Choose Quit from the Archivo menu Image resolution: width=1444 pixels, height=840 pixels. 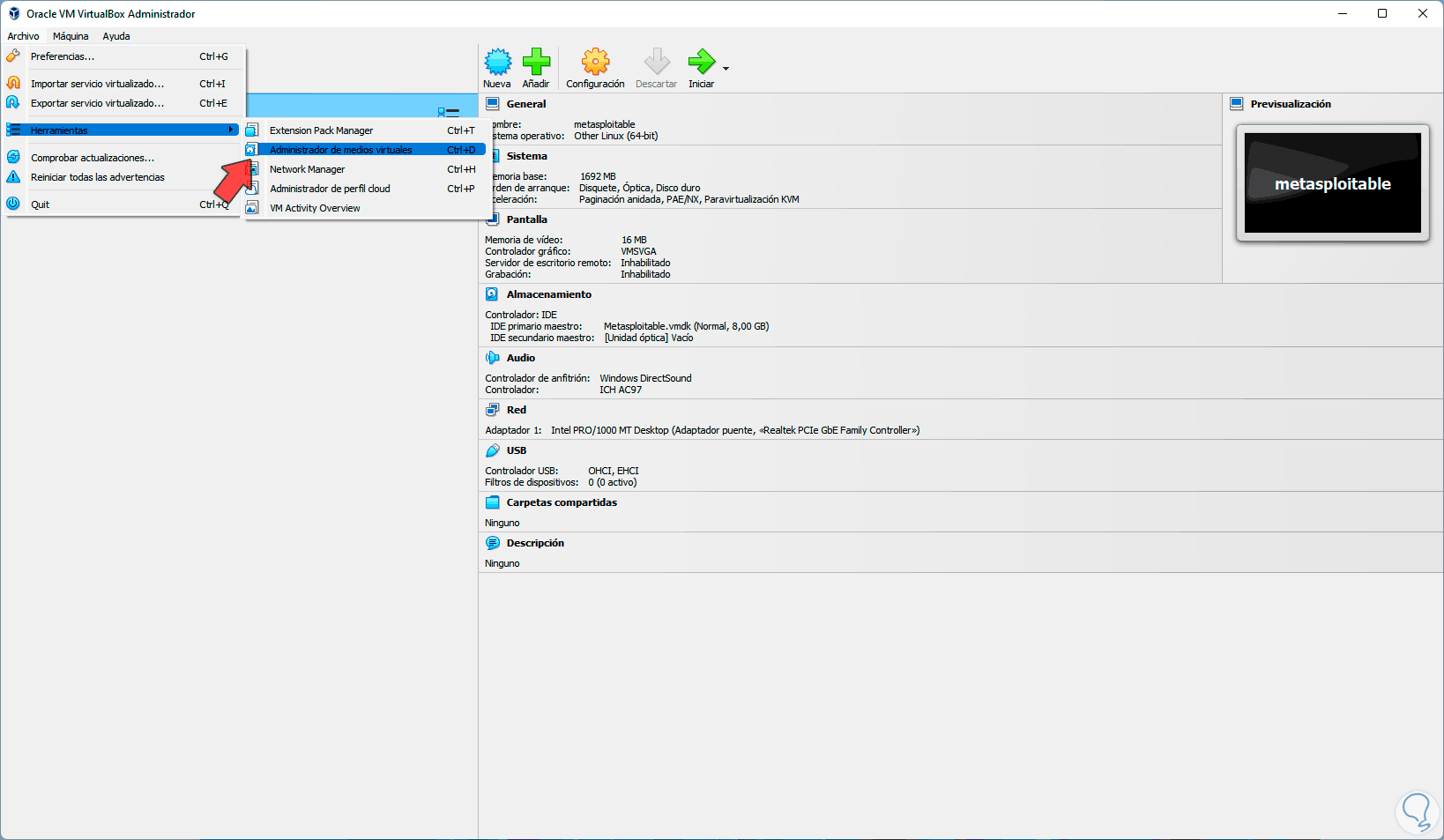coord(123,204)
